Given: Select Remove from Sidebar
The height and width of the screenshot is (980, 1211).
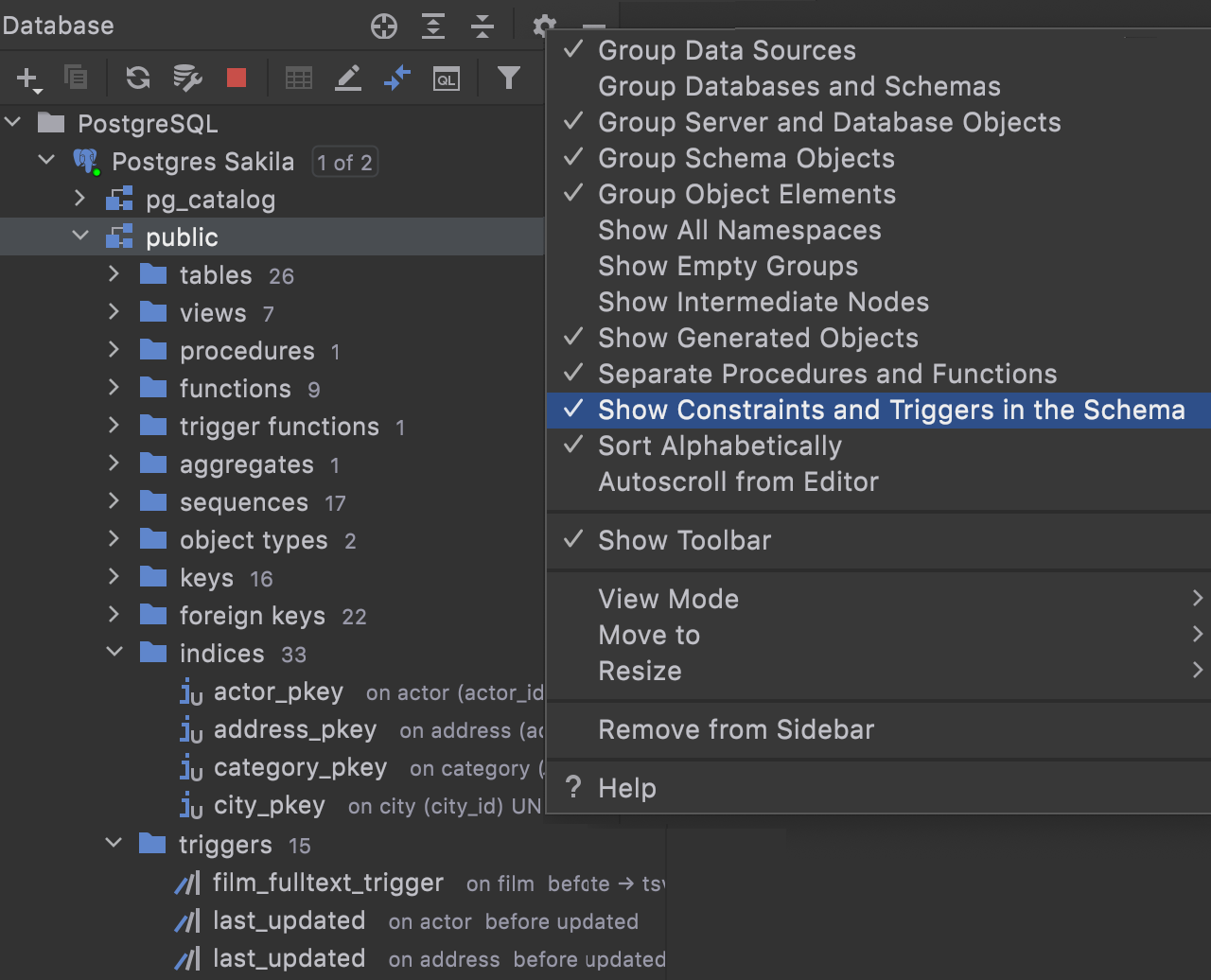Looking at the screenshot, I should (736, 729).
